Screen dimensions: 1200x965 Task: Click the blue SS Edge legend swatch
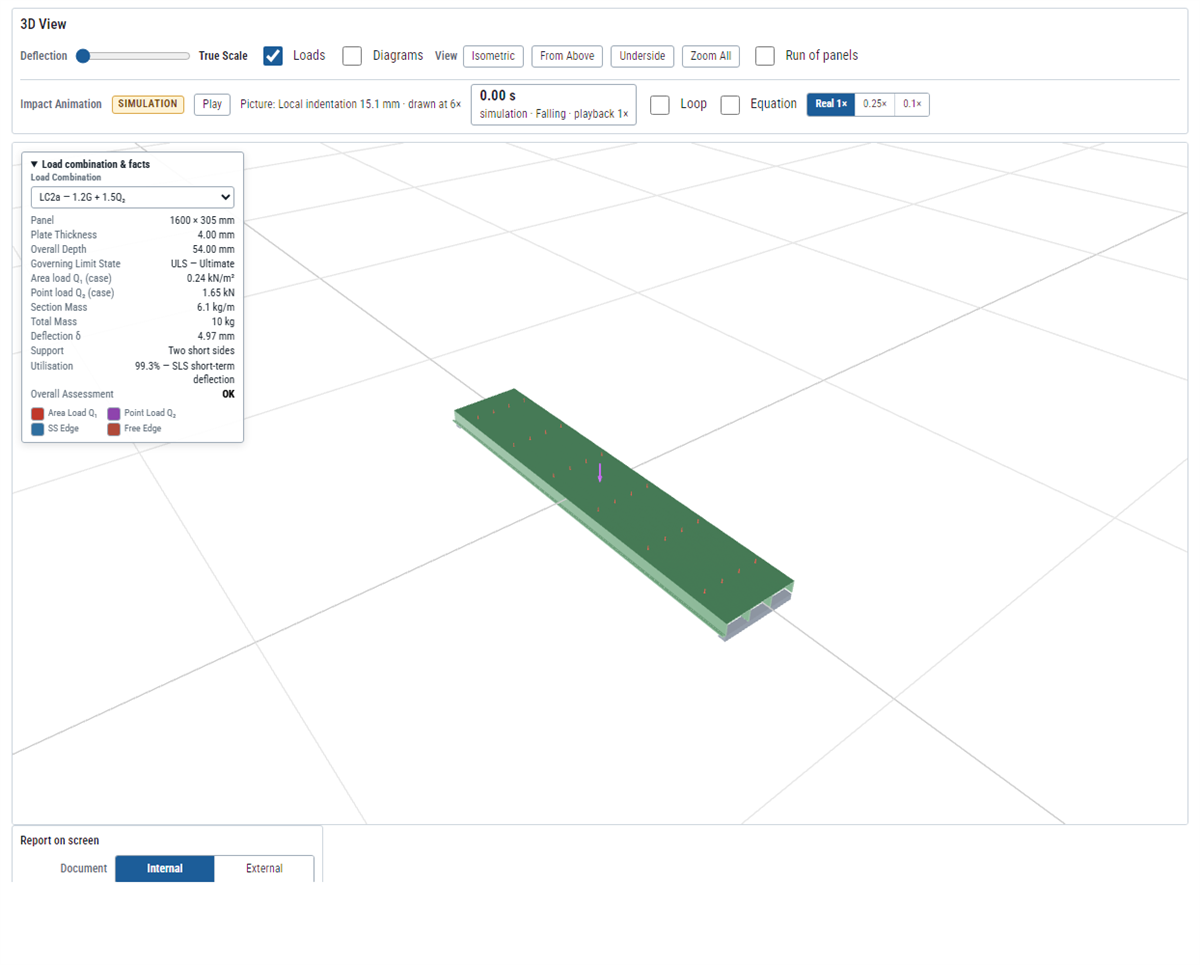click(37, 429)
